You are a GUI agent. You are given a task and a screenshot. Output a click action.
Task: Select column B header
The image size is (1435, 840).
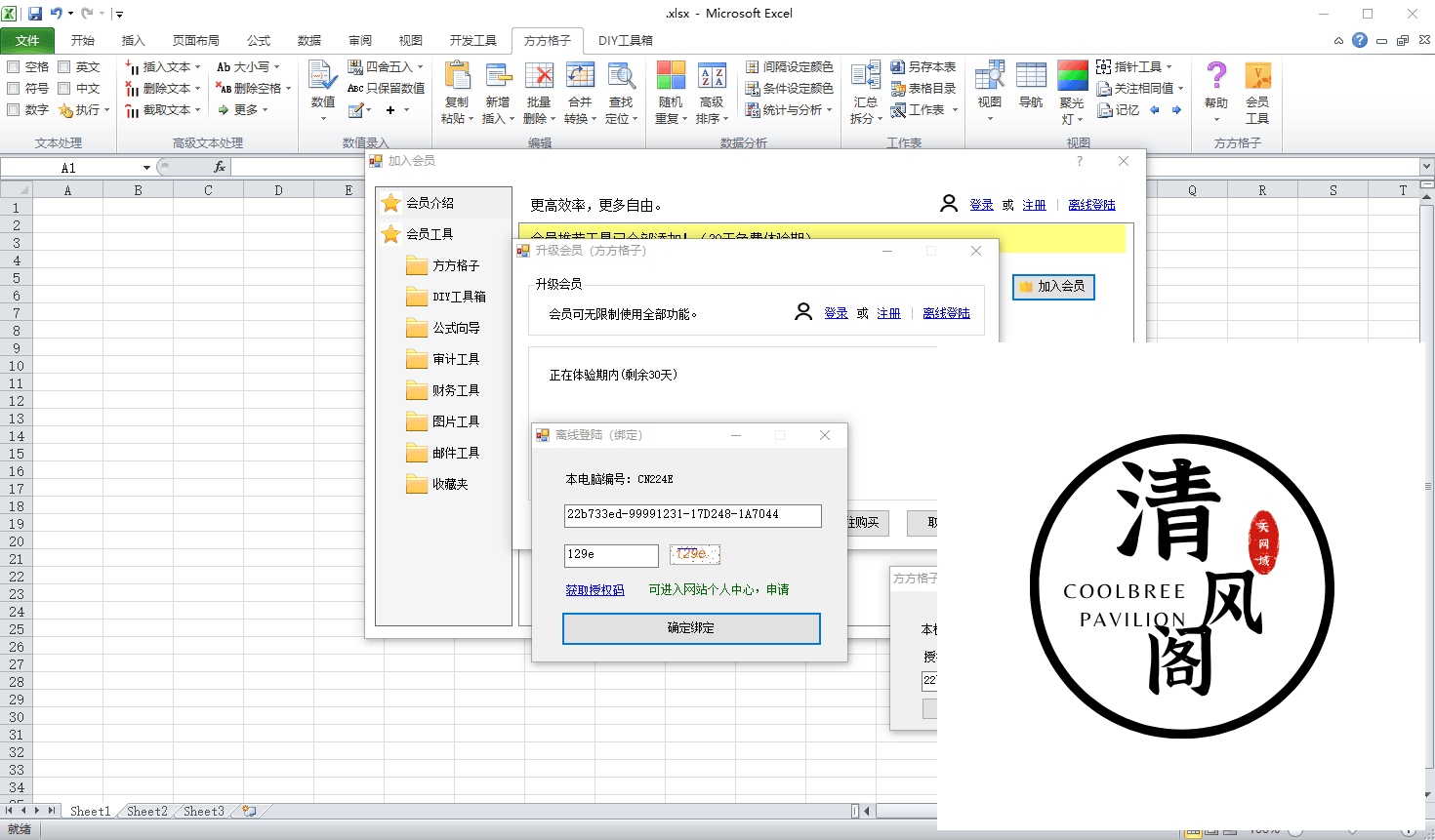138,190
